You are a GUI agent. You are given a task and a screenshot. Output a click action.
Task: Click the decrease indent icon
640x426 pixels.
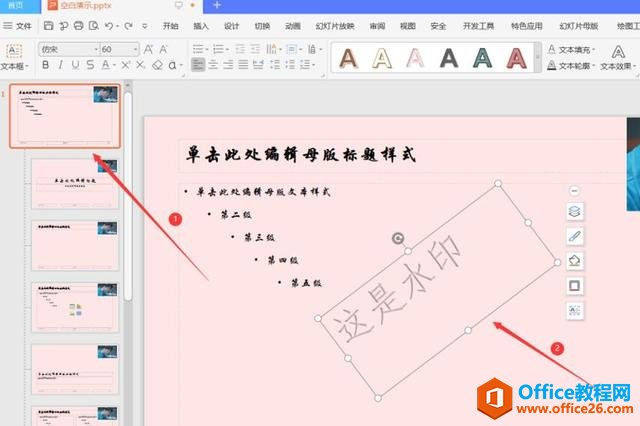(x=240, y=49)
